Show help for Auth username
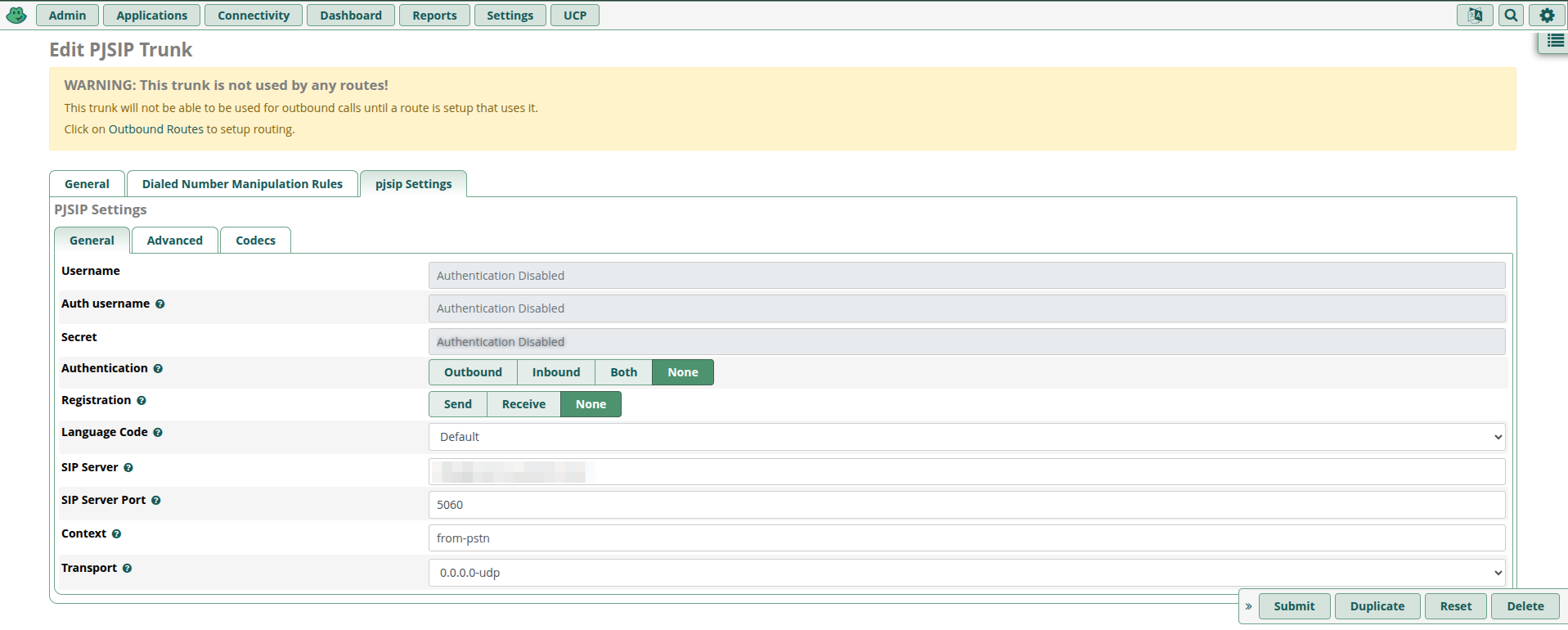Viewport: 1568px width, 630px height. [x=160, y=304]
